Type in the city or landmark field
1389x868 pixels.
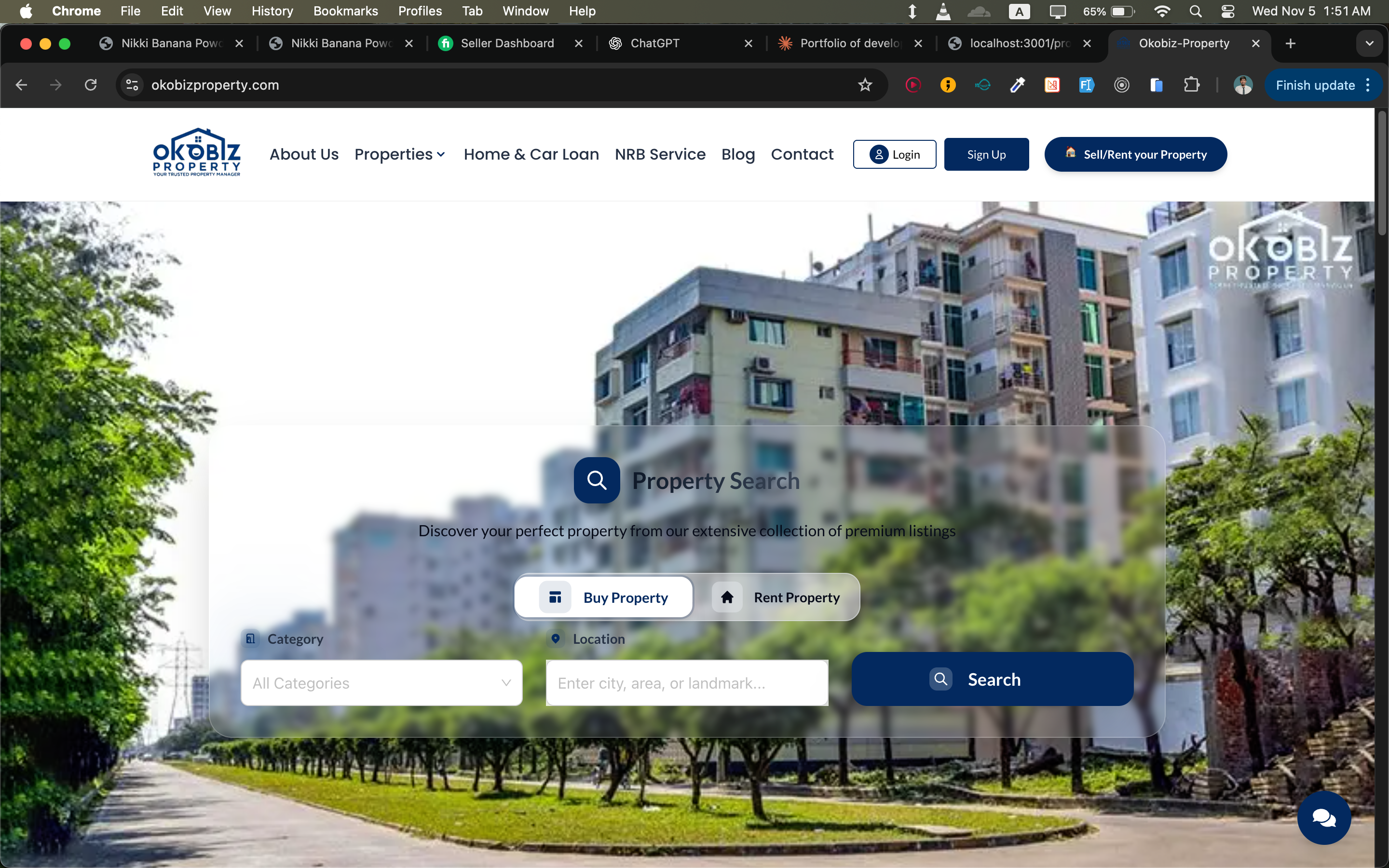[x=686, y=682]
